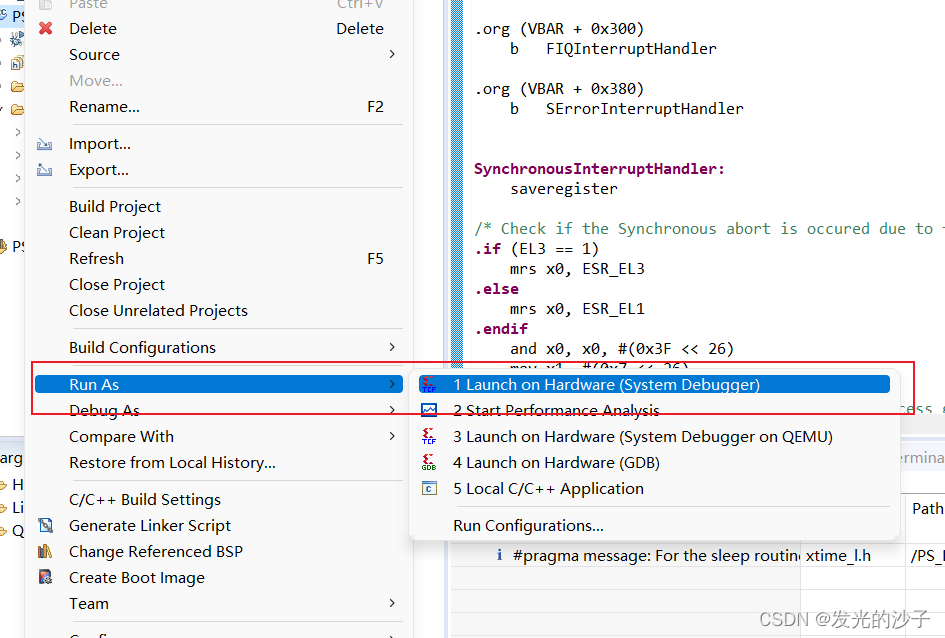Open the Team submenu

tap(219, 603)
